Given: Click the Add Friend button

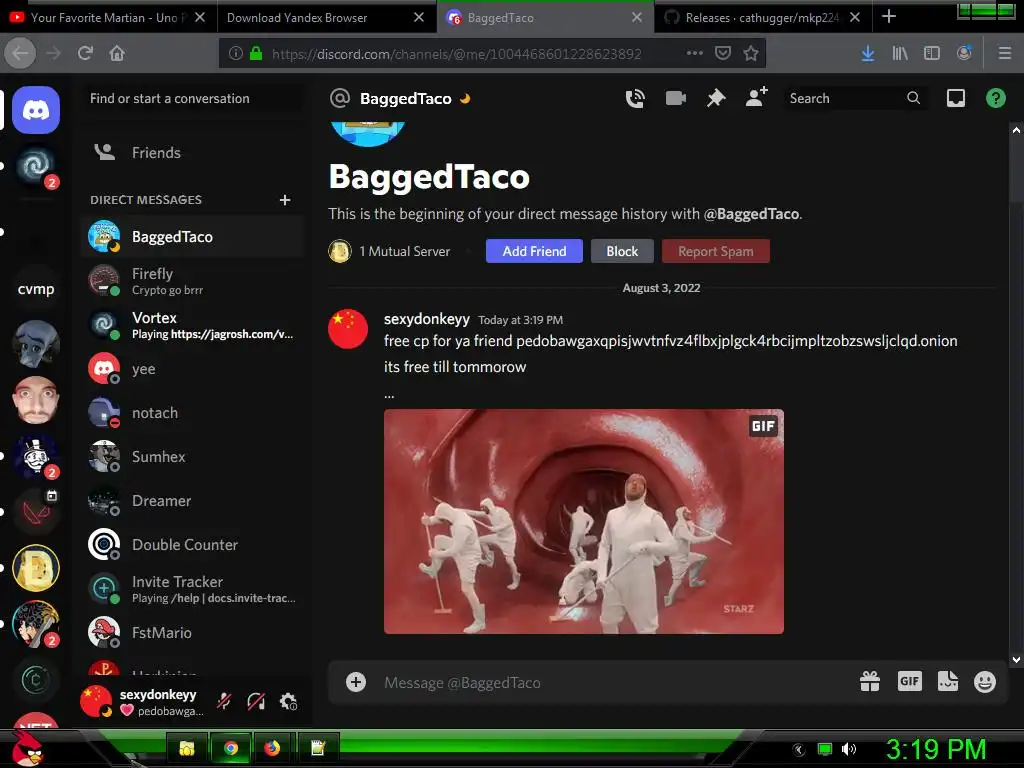Looking at the screenshot, I should (x=534, y=251).
